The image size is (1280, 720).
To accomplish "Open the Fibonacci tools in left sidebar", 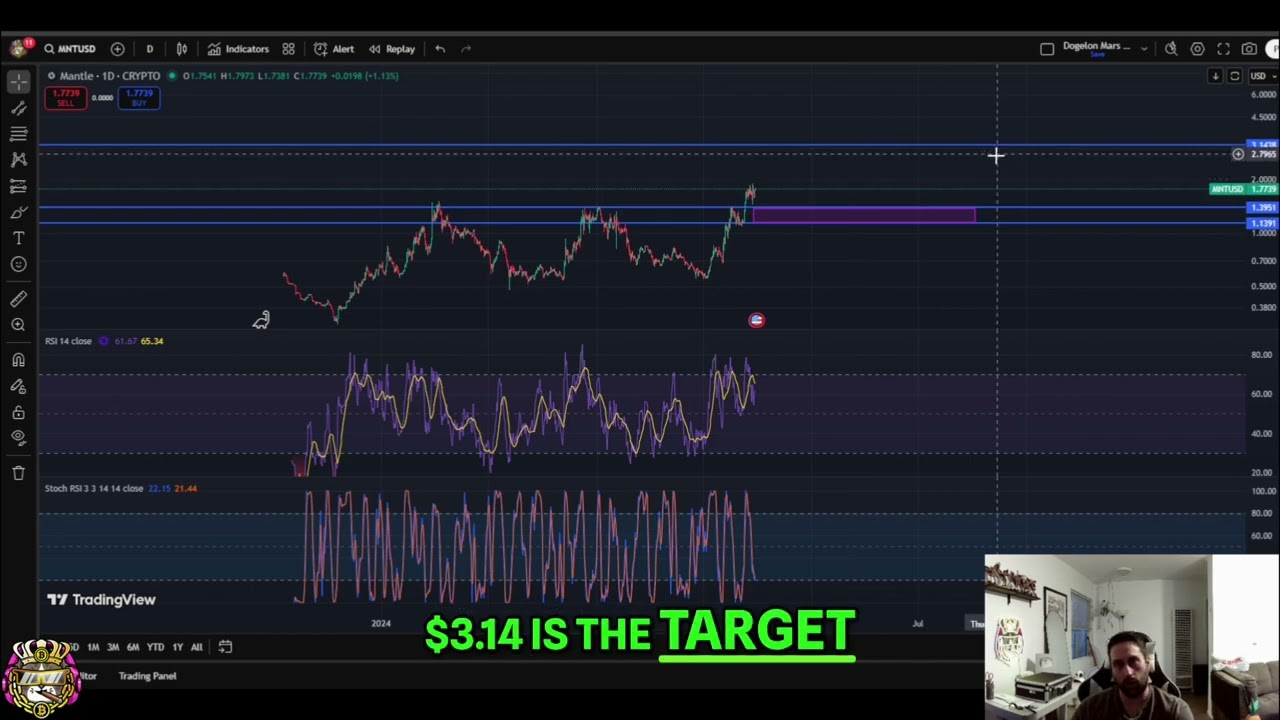I will [18, 133].
